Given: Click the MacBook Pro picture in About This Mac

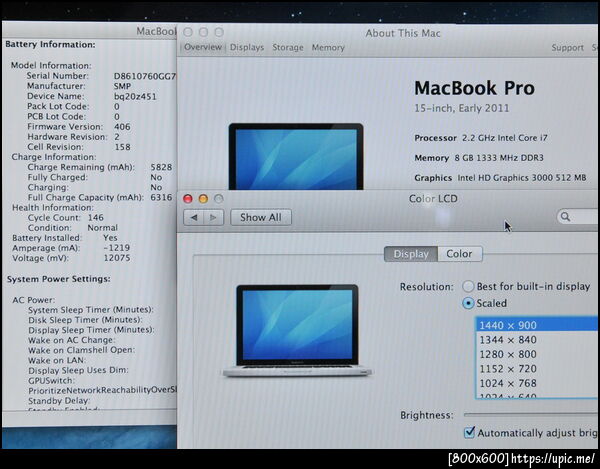Looking at the screenshot, I should [x=296, y=156].
